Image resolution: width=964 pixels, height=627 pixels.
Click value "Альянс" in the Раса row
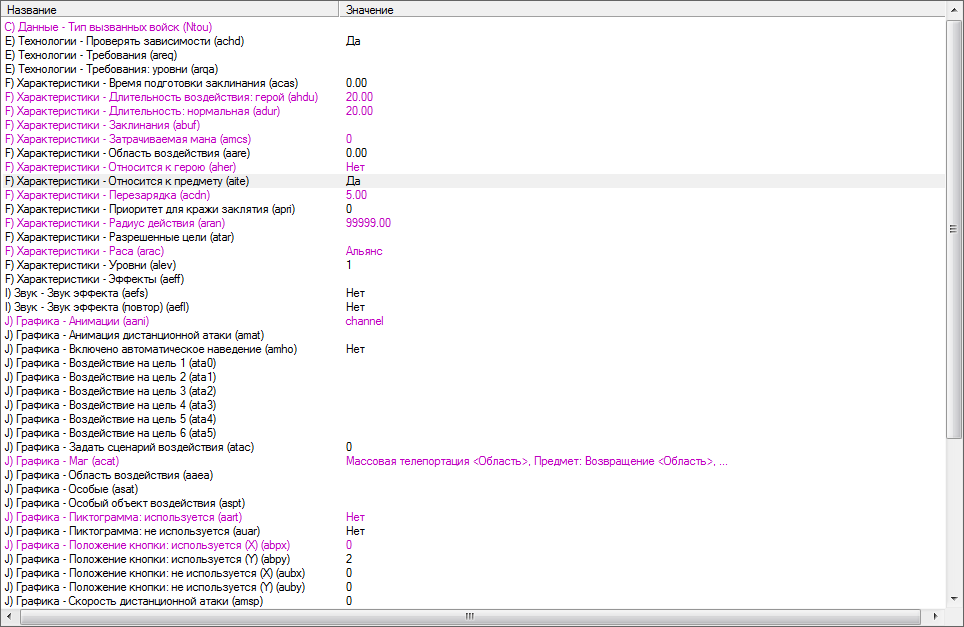(364, 251)
